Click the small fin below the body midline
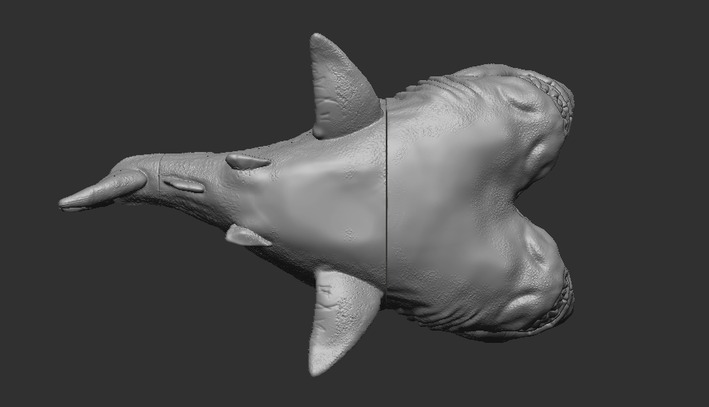 click(x=247, y=236)
